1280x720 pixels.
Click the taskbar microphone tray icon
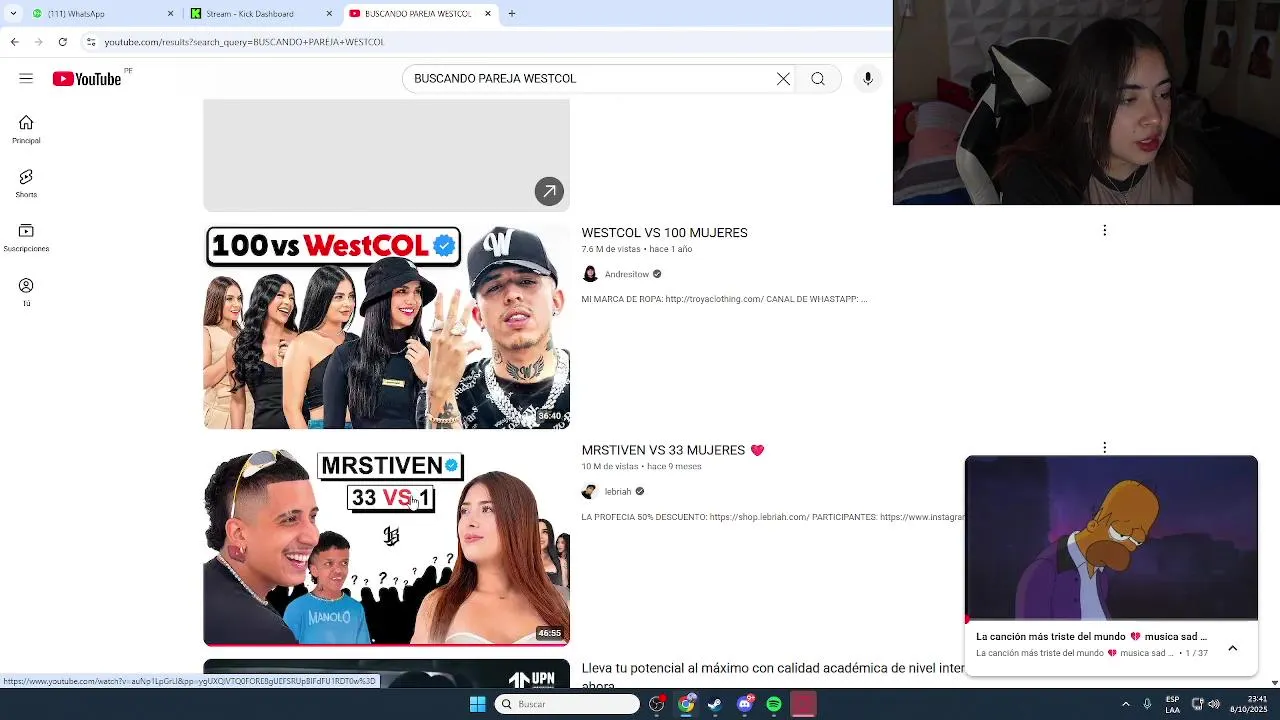pyautogui.click(x=1147, y=704)
